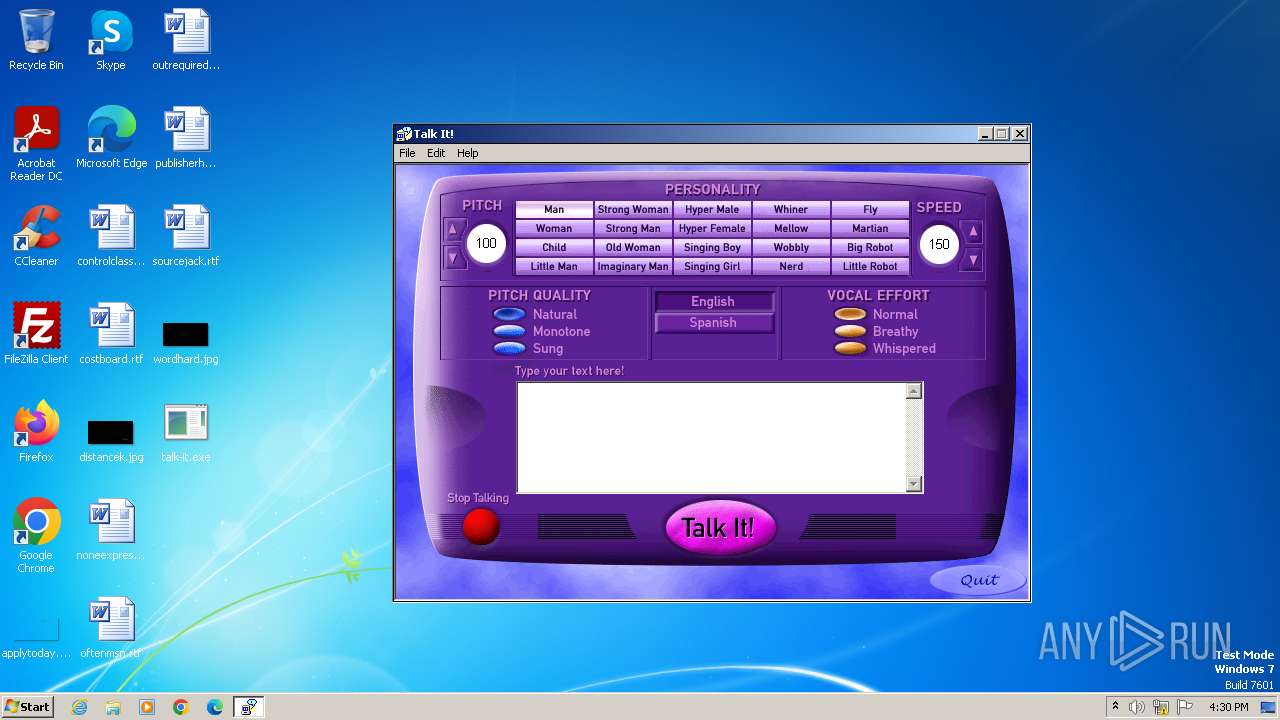
Task: Decrease speed with the down arrow
Action: (973, 260)
